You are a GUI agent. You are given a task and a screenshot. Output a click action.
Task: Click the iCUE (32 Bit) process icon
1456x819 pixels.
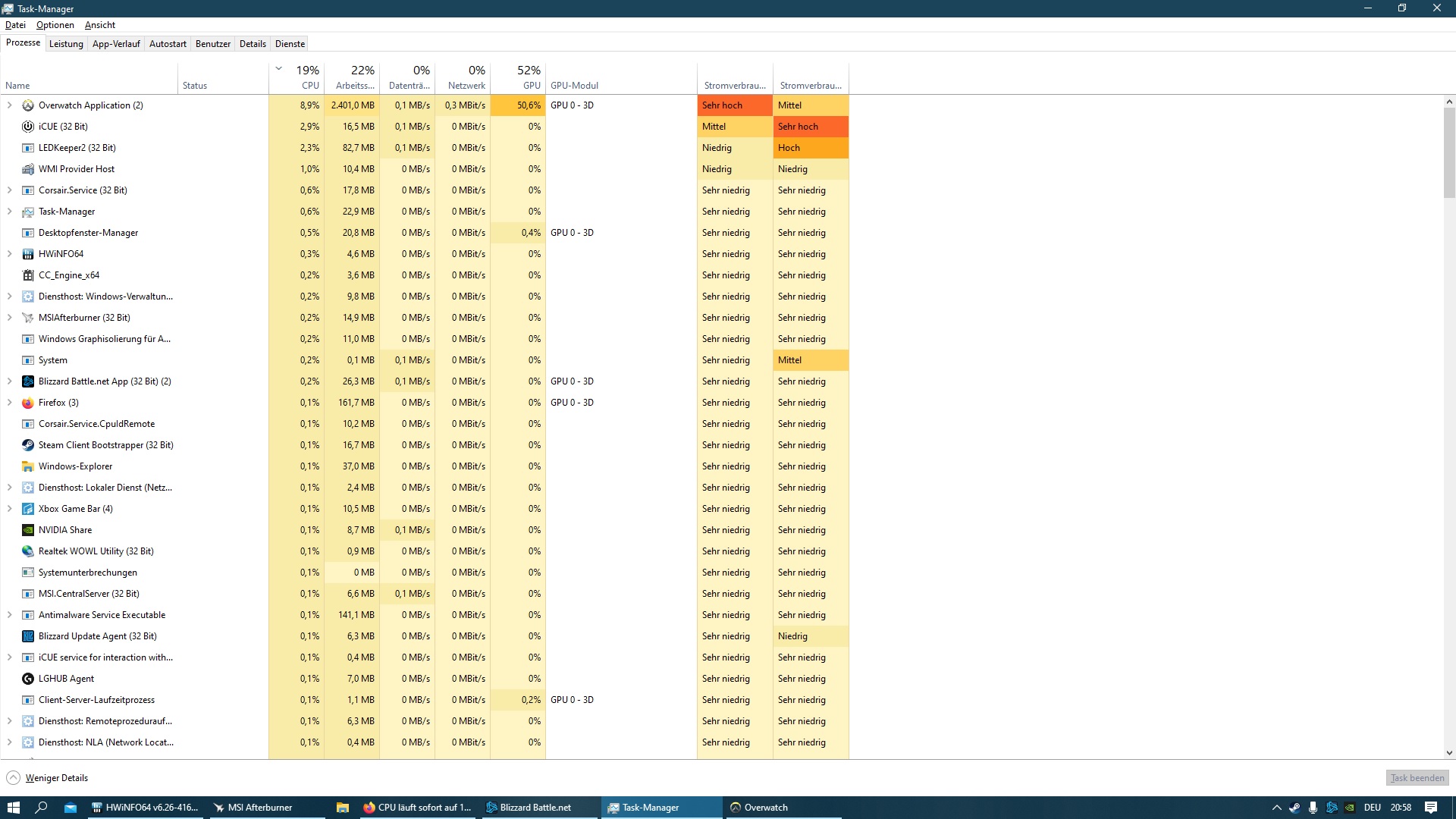click(28, 127)
